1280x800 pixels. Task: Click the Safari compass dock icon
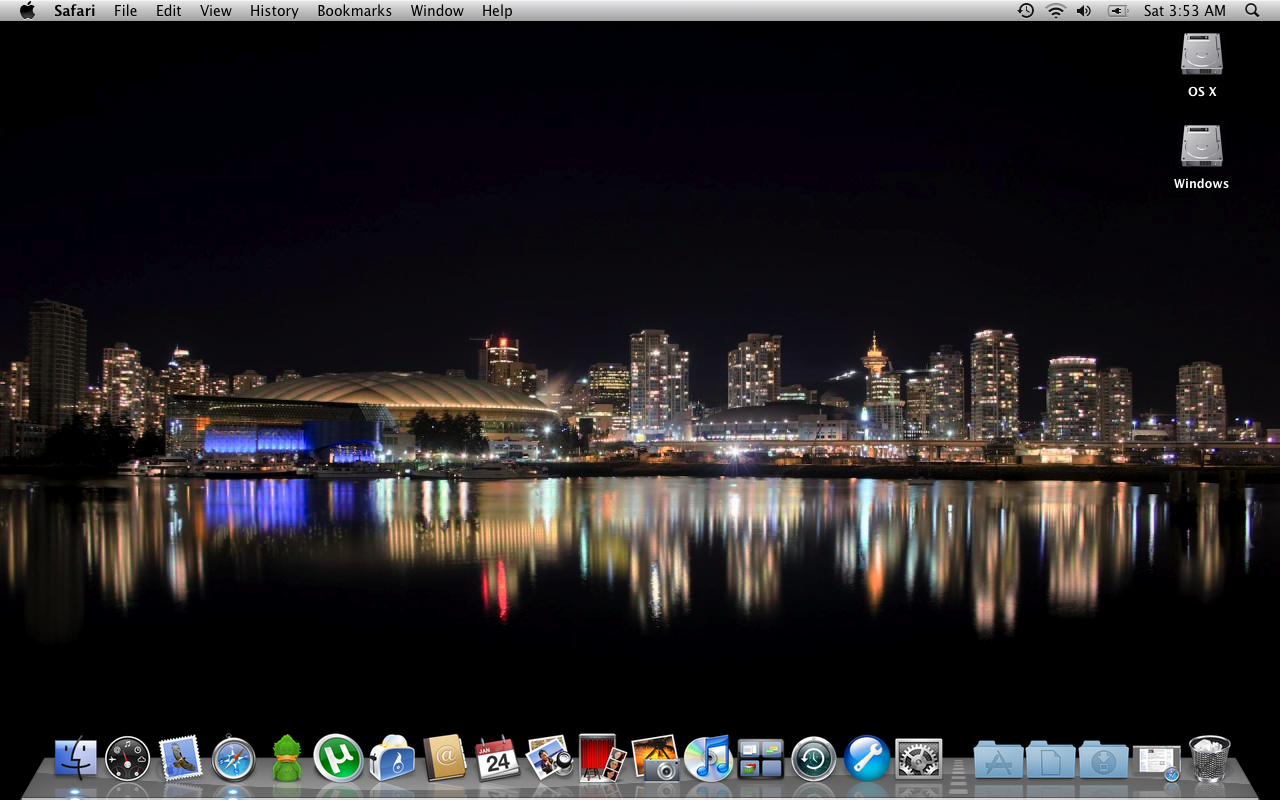point(233,759)
